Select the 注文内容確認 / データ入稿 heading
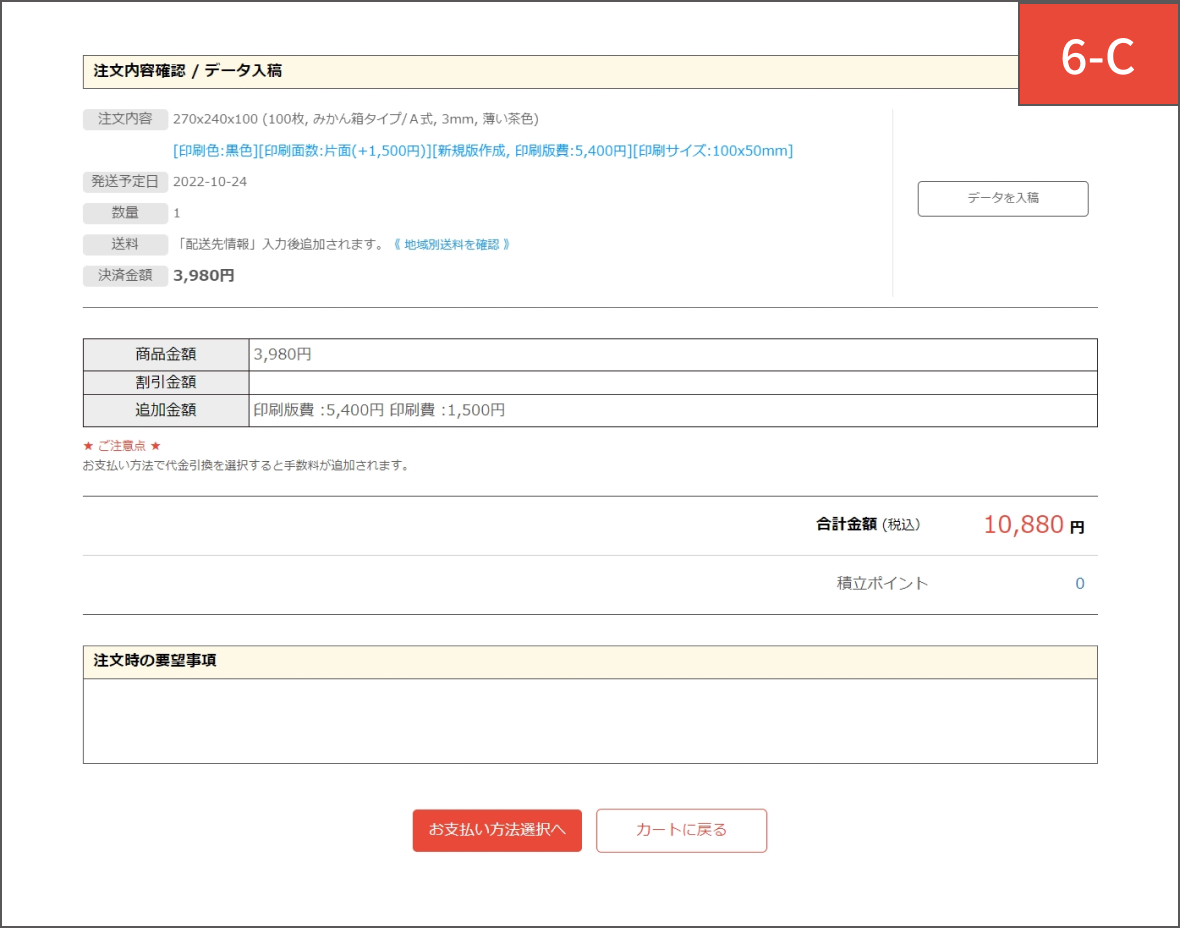Screen dimensions: 1180x928 [187, 71]
